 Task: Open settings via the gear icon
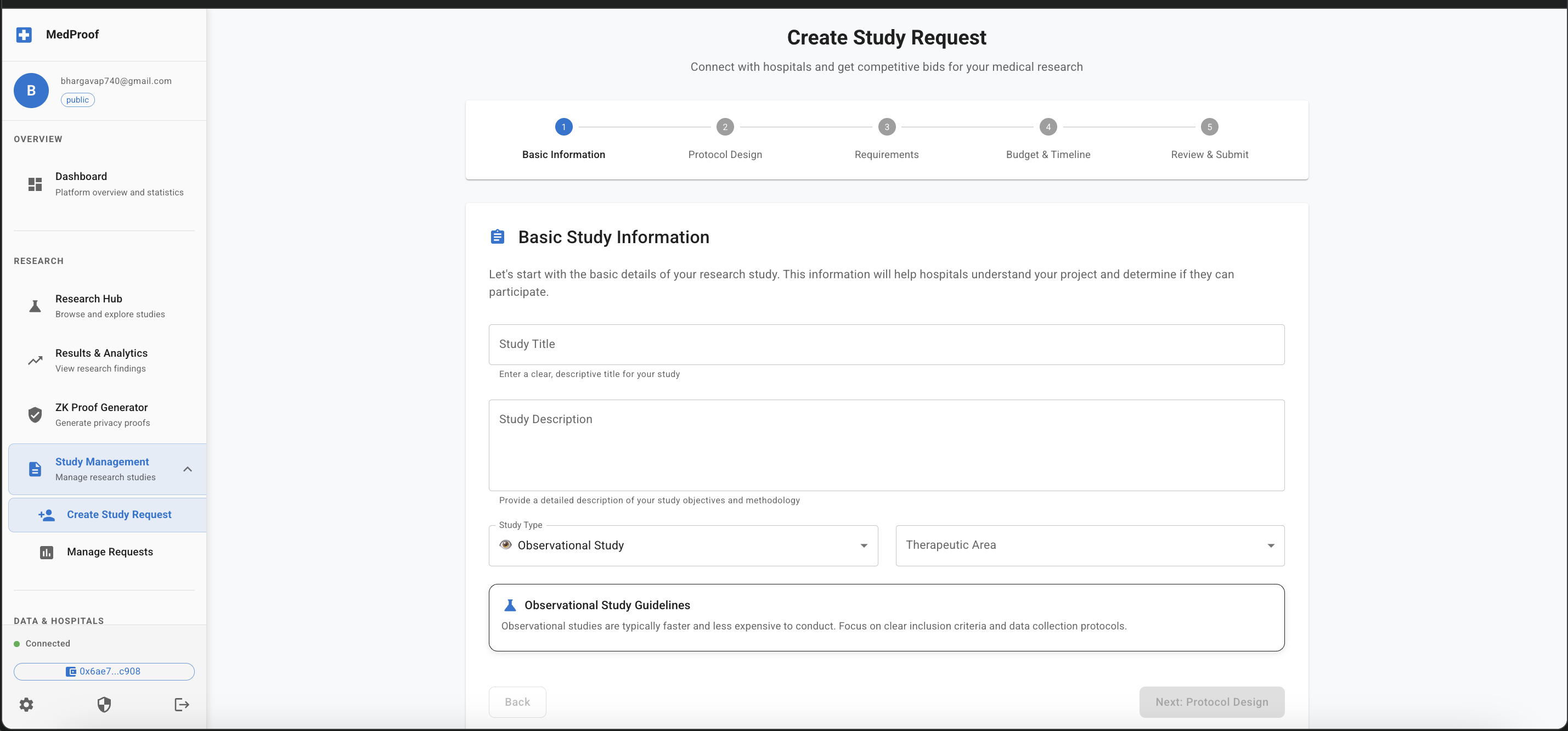[26, 704]
